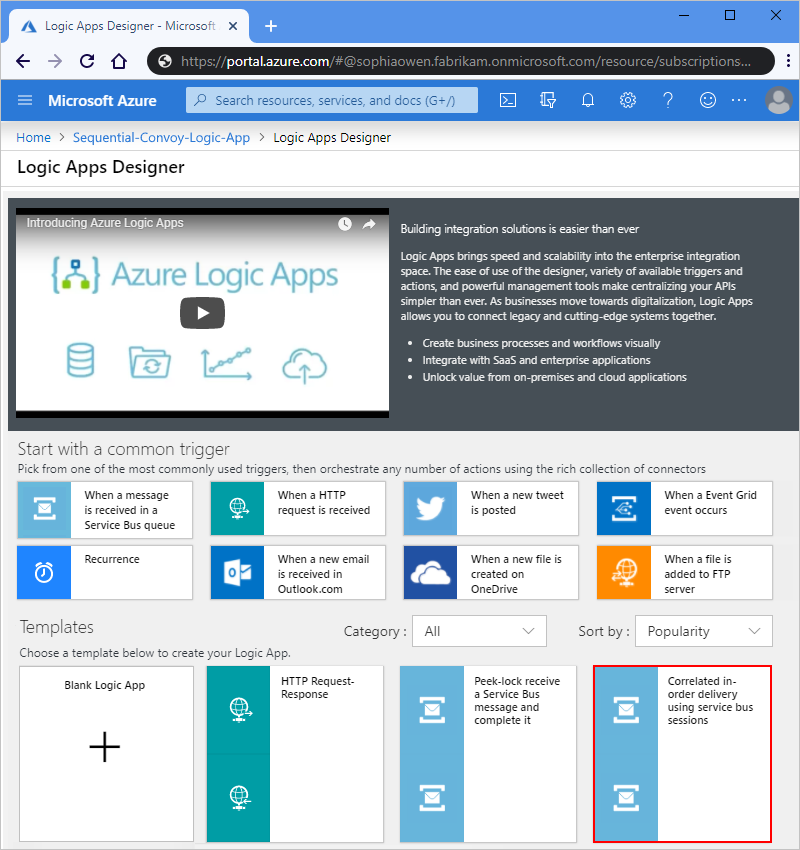
Task: Open Sequential-Convoy-Logic-App breadcrumb link
Action: pos(162,138)
